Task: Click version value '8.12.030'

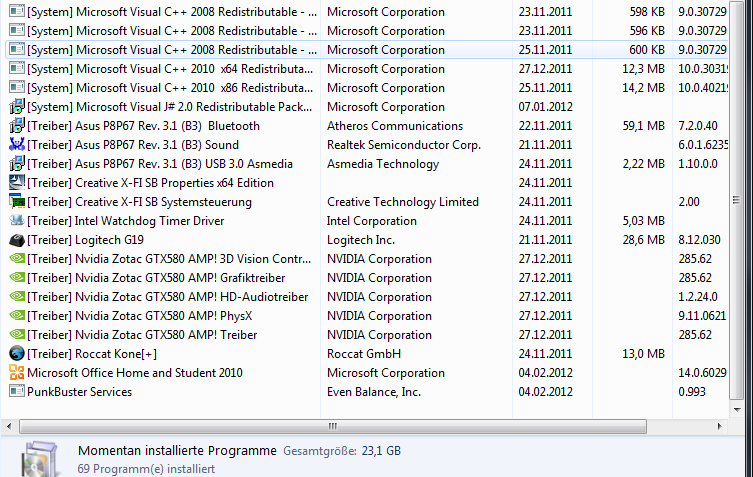Action: click(699, 240)
